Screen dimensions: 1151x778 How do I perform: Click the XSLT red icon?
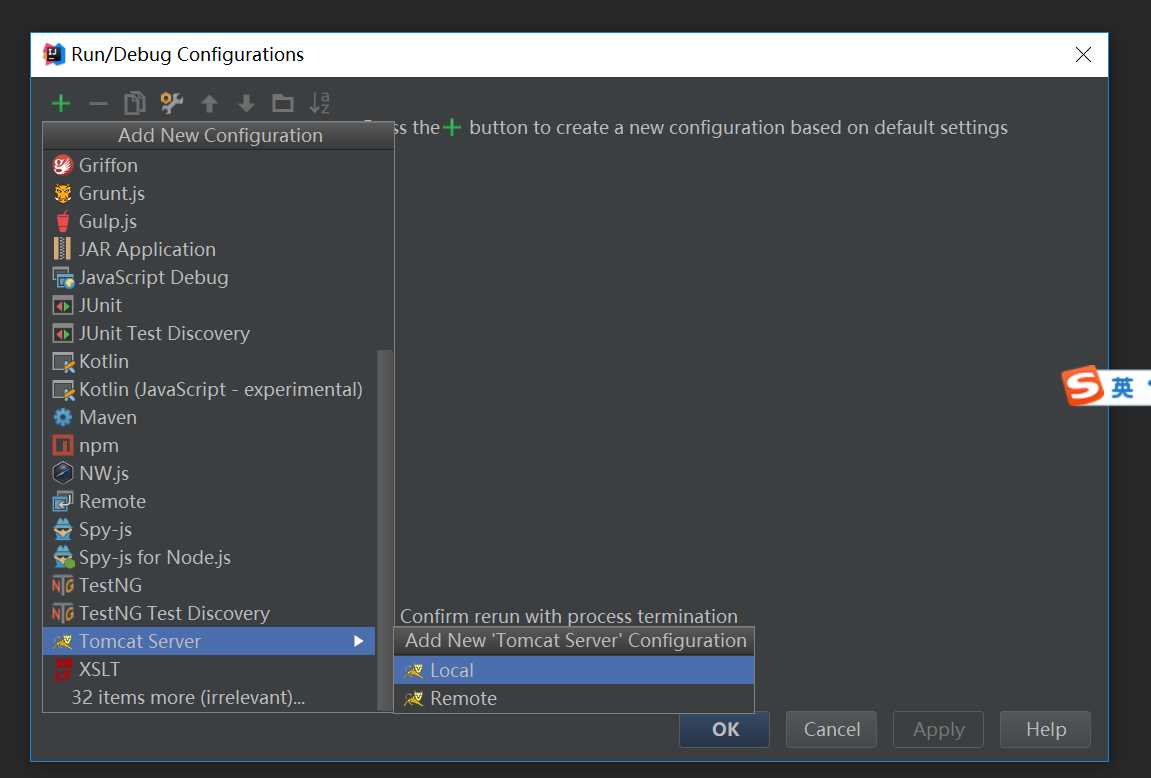pyautogui.click(x=62, y=669)
